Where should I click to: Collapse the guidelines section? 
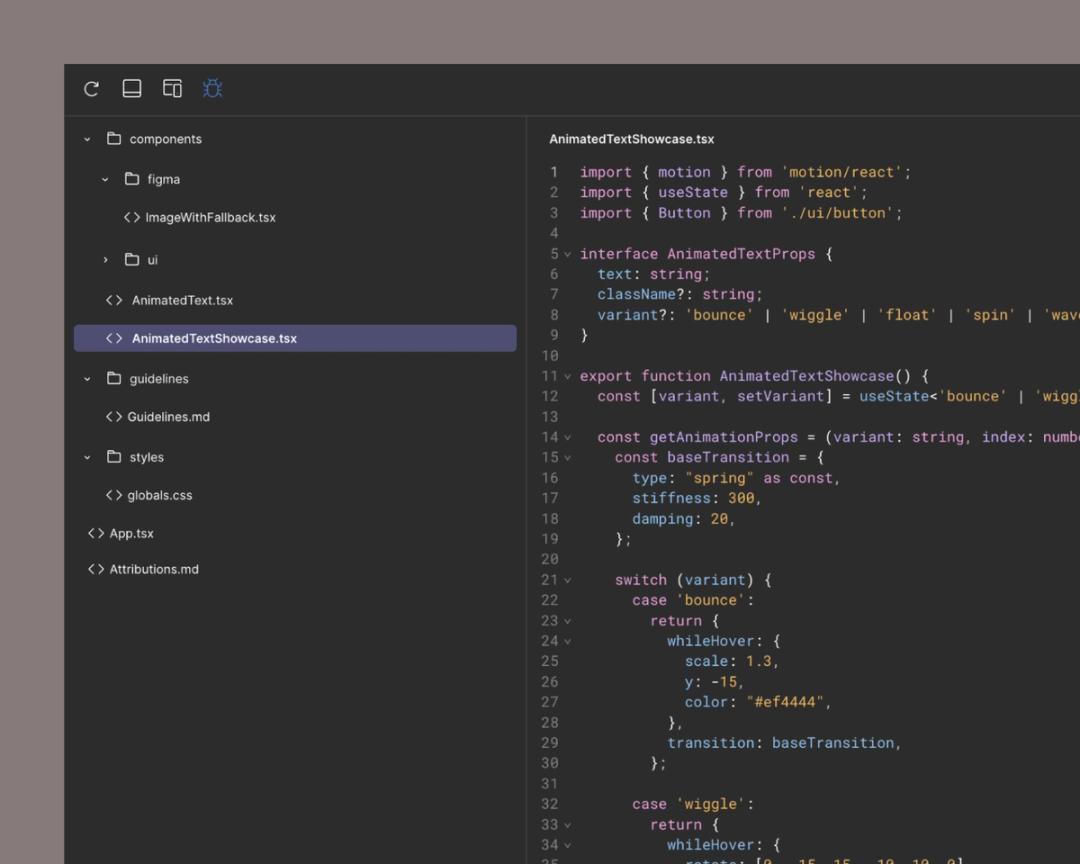click(86, 379)
